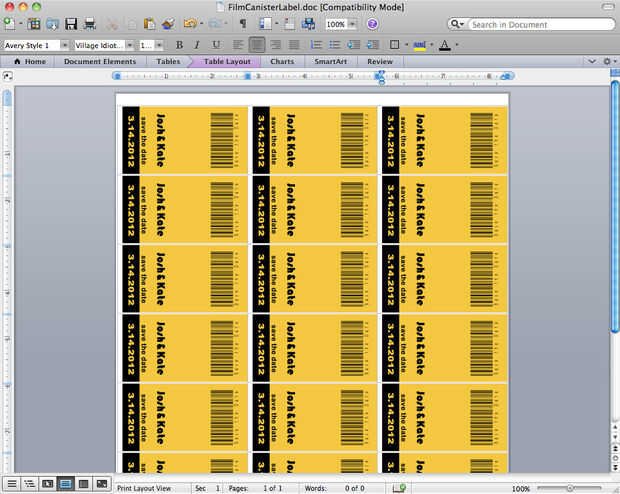Justify the text
This screenshot has width=620, height=494.
(x=294, y=45)
